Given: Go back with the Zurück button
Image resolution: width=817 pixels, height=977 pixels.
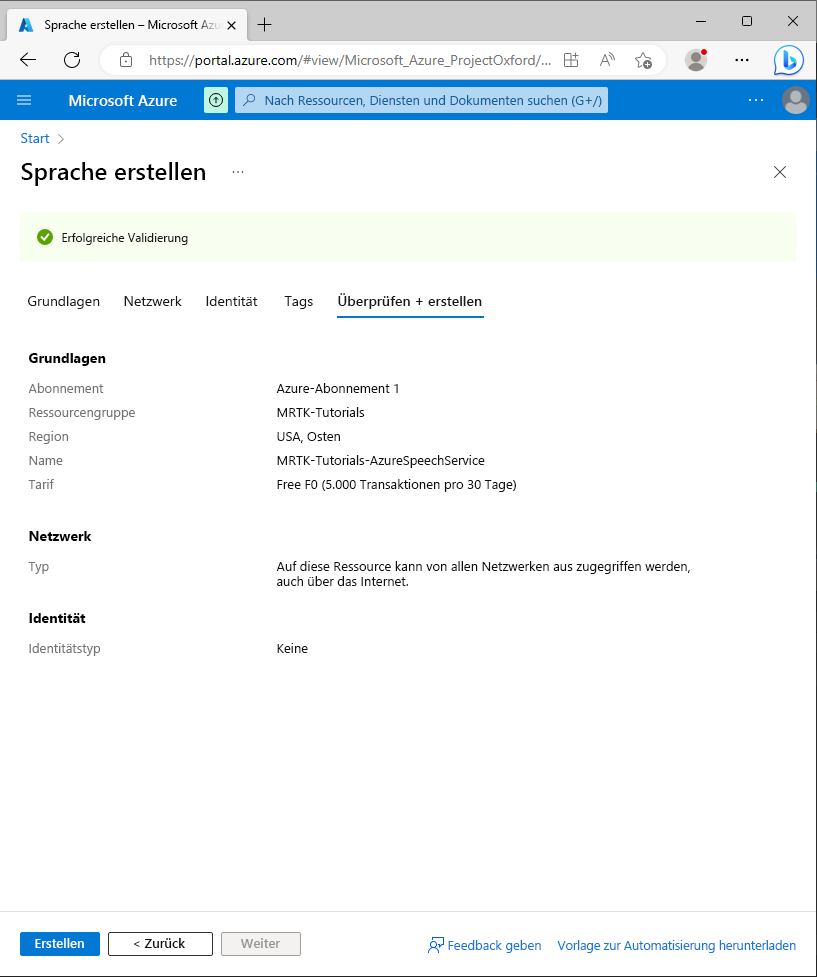Looking at the screenshot, I should tap(160, 944).
